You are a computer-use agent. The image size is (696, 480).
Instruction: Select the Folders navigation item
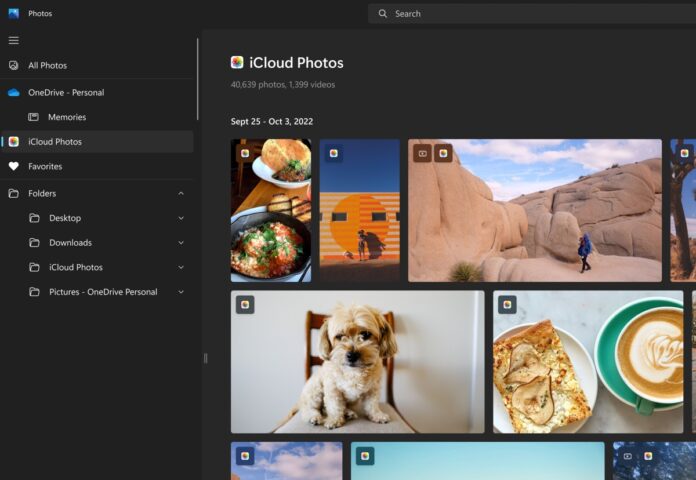(x=97, y=193)
